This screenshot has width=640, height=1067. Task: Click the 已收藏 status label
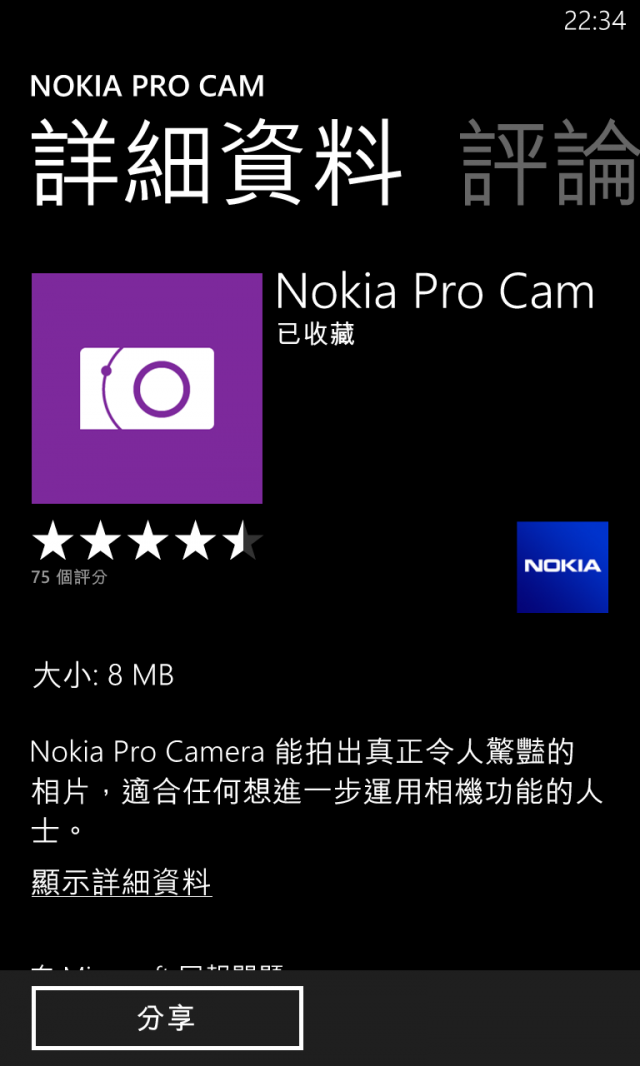(316, 334)
